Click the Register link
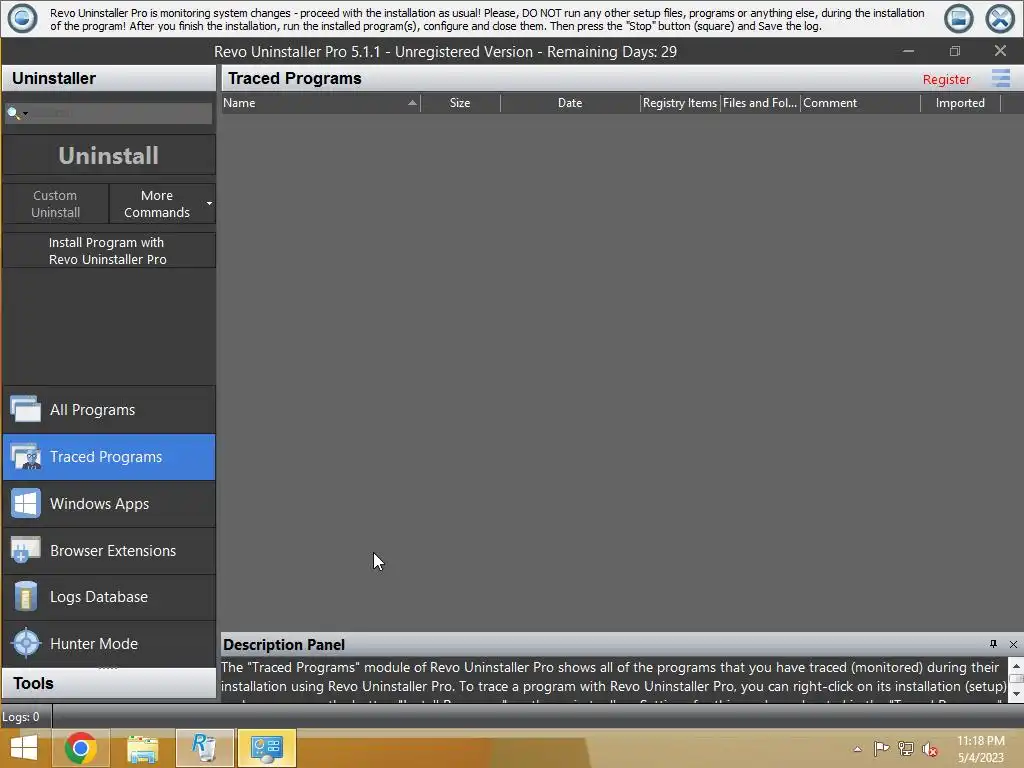Image resolution: width=1024 pixels, height=768 pixels. click(946, 79)
